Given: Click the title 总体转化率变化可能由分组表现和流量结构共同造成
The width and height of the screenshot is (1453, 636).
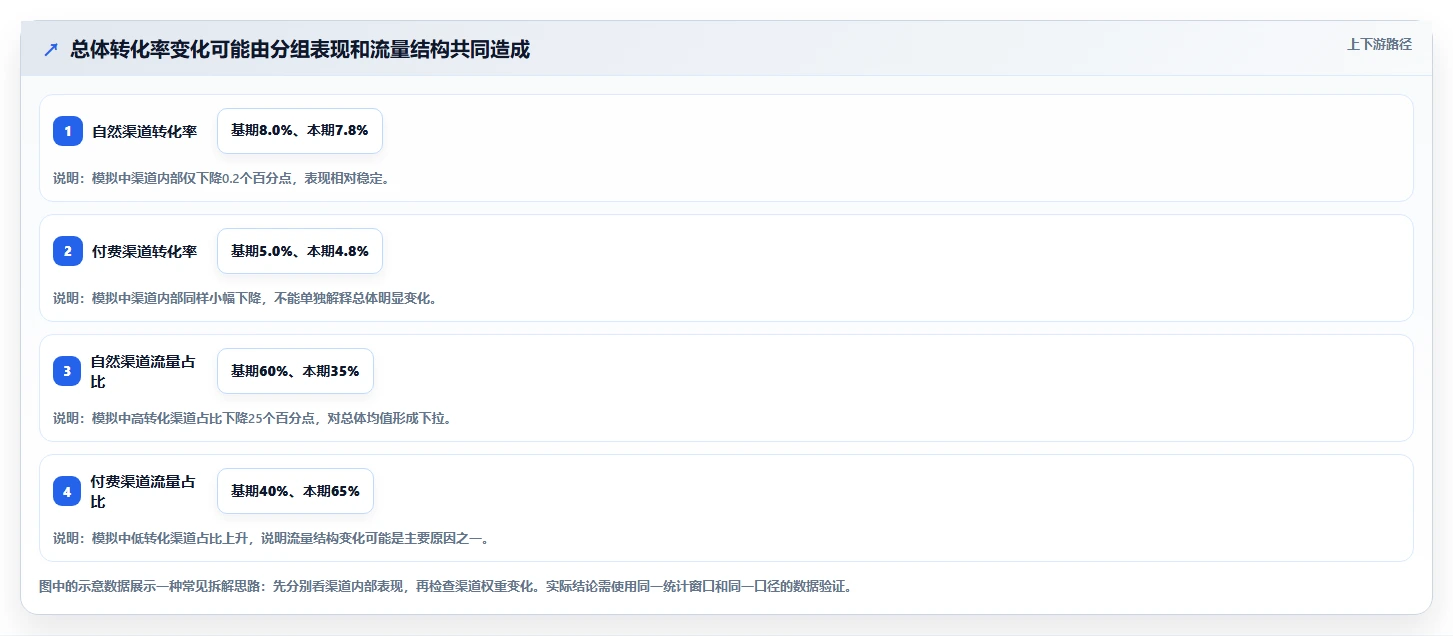Looking at the screenshot, I should point(300,49).
